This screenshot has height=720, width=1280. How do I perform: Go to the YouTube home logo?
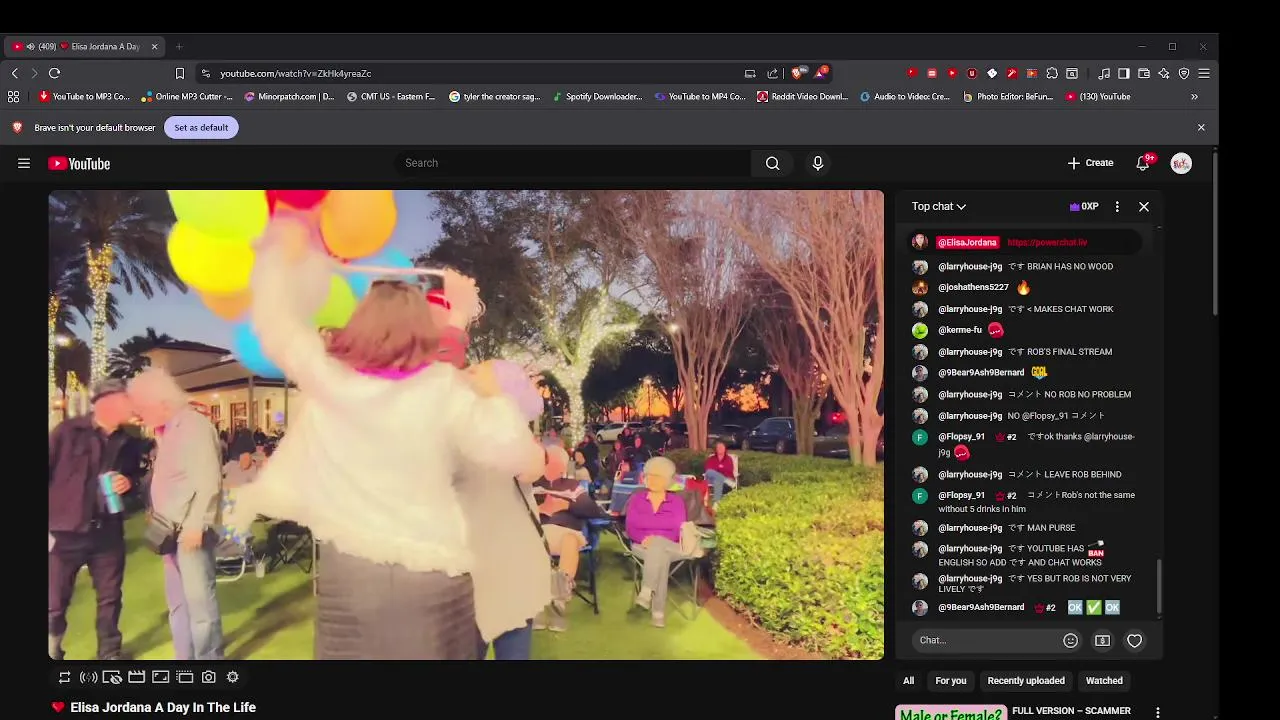79,163
